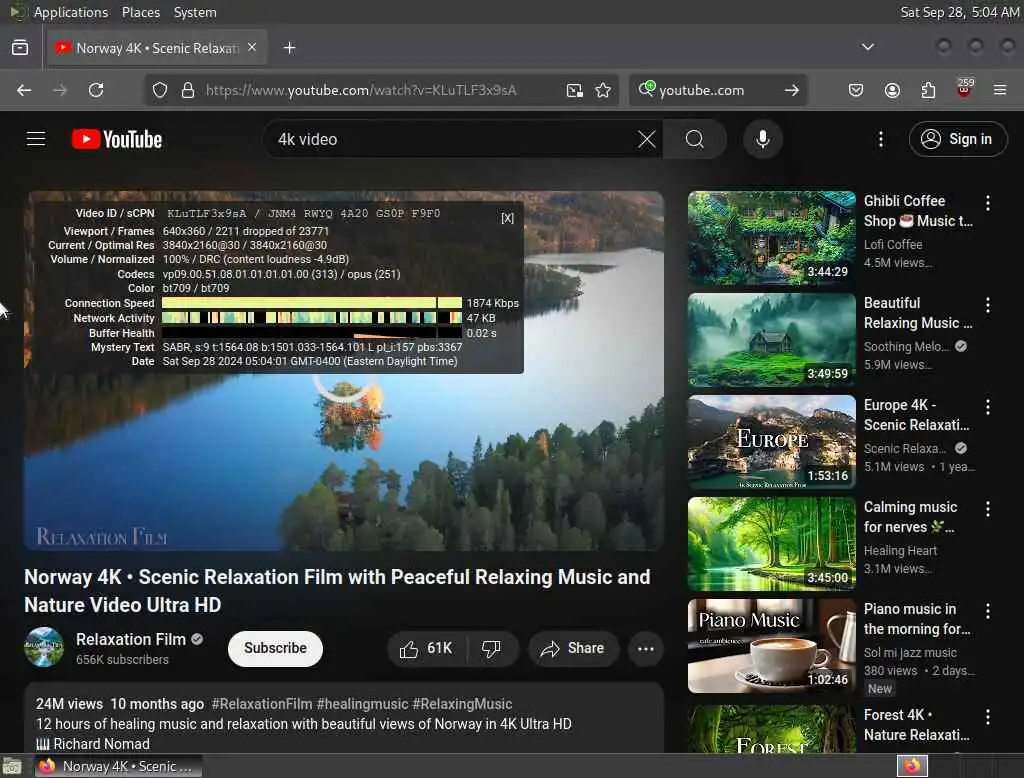This screenshot has height=778, width=1024.
Task: Toggle picture-in-picture icon in URL bar
Action: point(574,90)
